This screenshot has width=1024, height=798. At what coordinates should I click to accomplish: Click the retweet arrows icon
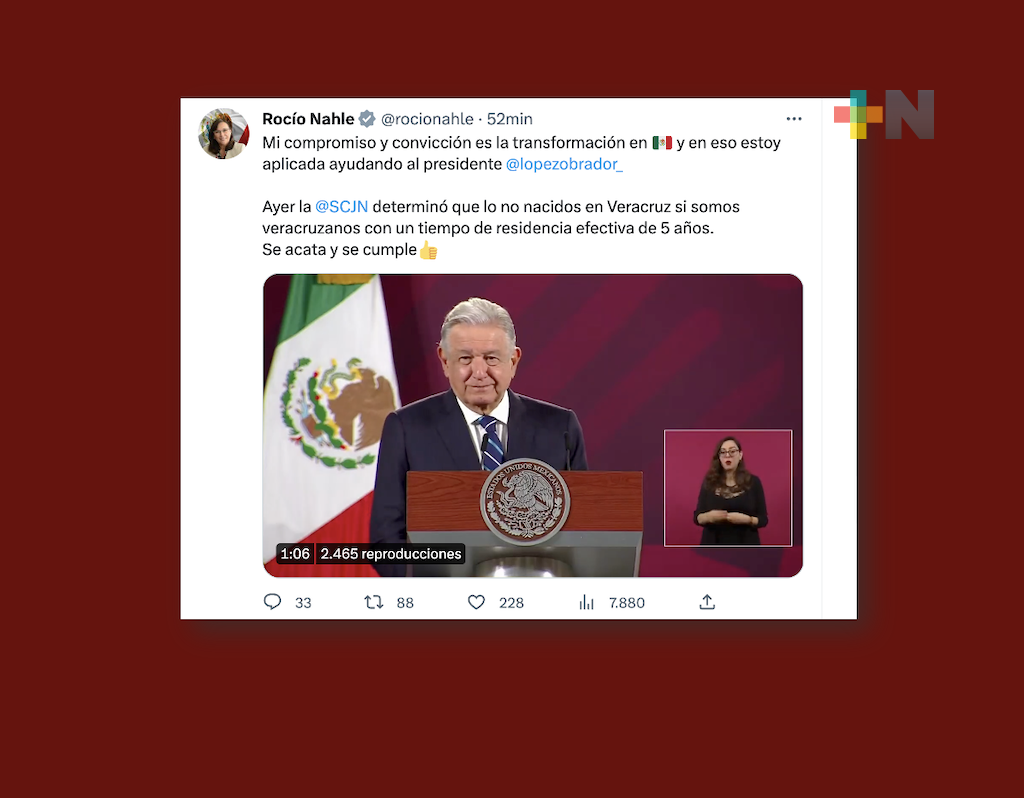374,602
